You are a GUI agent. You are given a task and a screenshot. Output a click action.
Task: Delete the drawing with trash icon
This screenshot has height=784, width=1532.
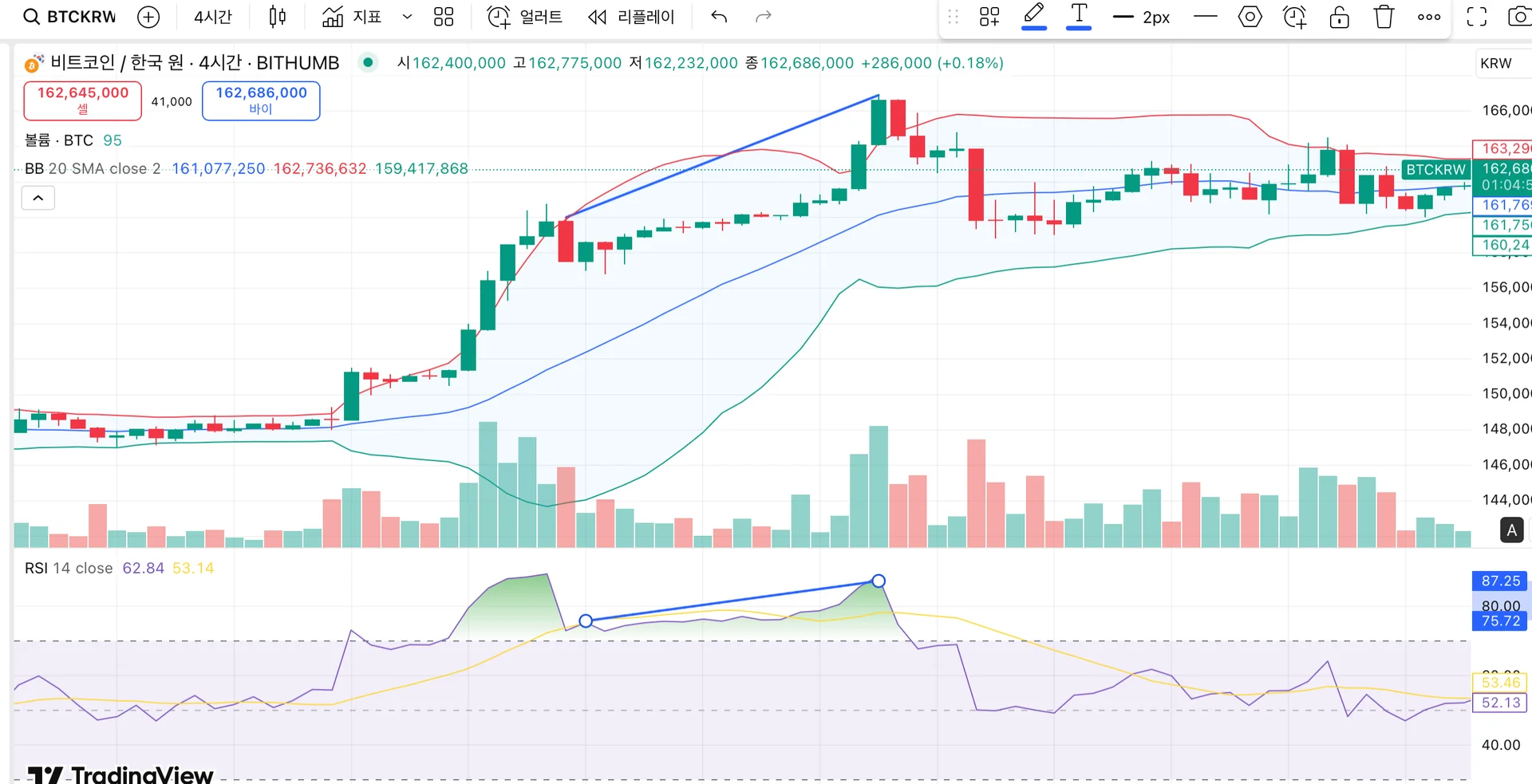(1384, 17)
